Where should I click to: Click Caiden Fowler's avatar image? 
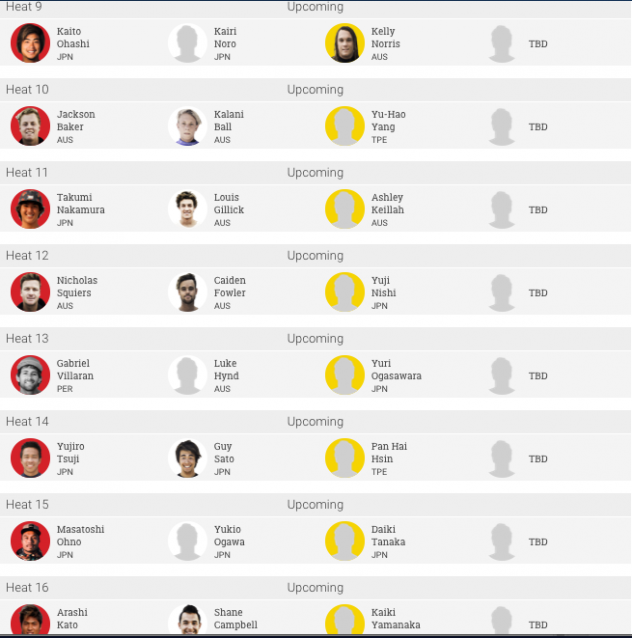pyautogui.click(x=188, y=292)
